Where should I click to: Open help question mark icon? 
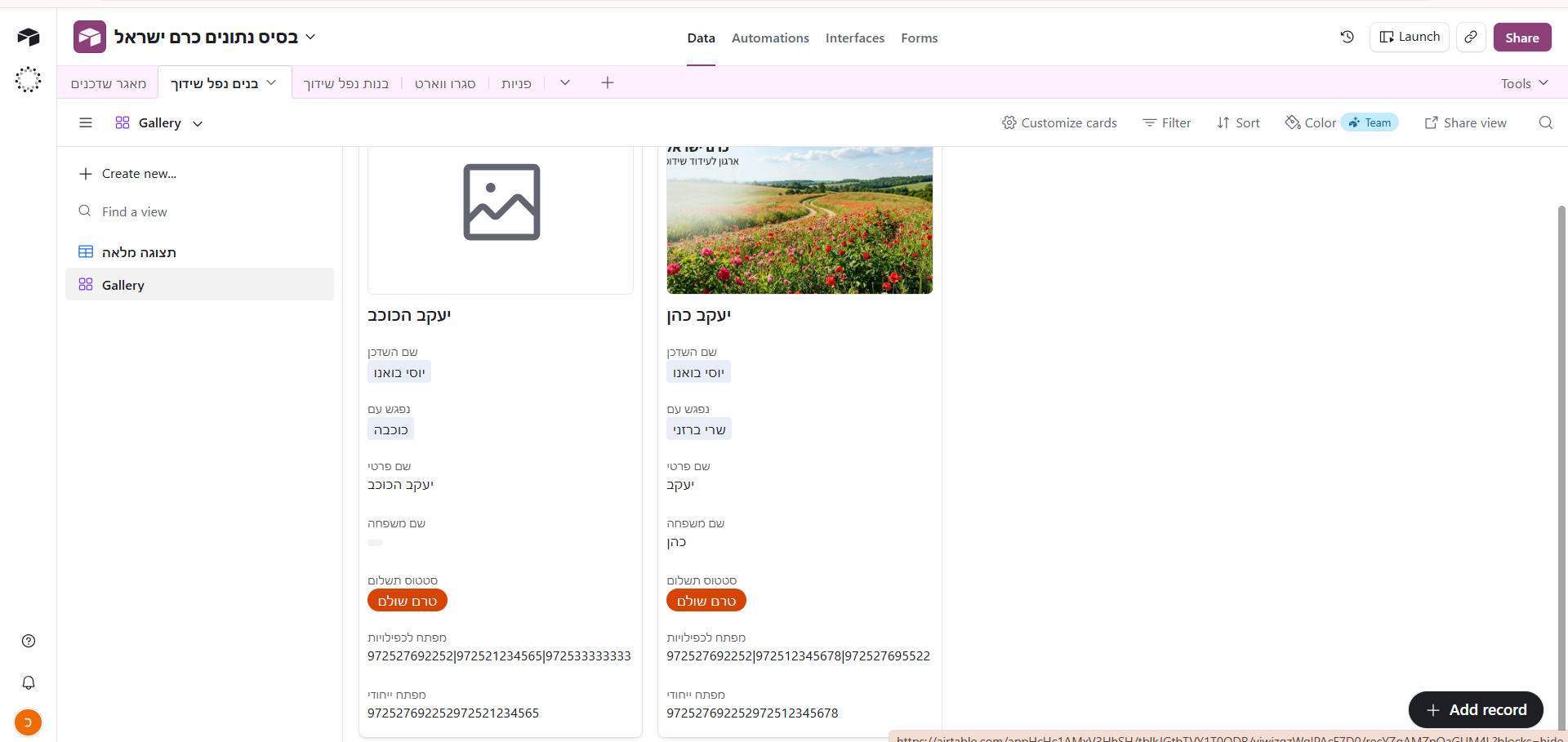pos(29,641)
